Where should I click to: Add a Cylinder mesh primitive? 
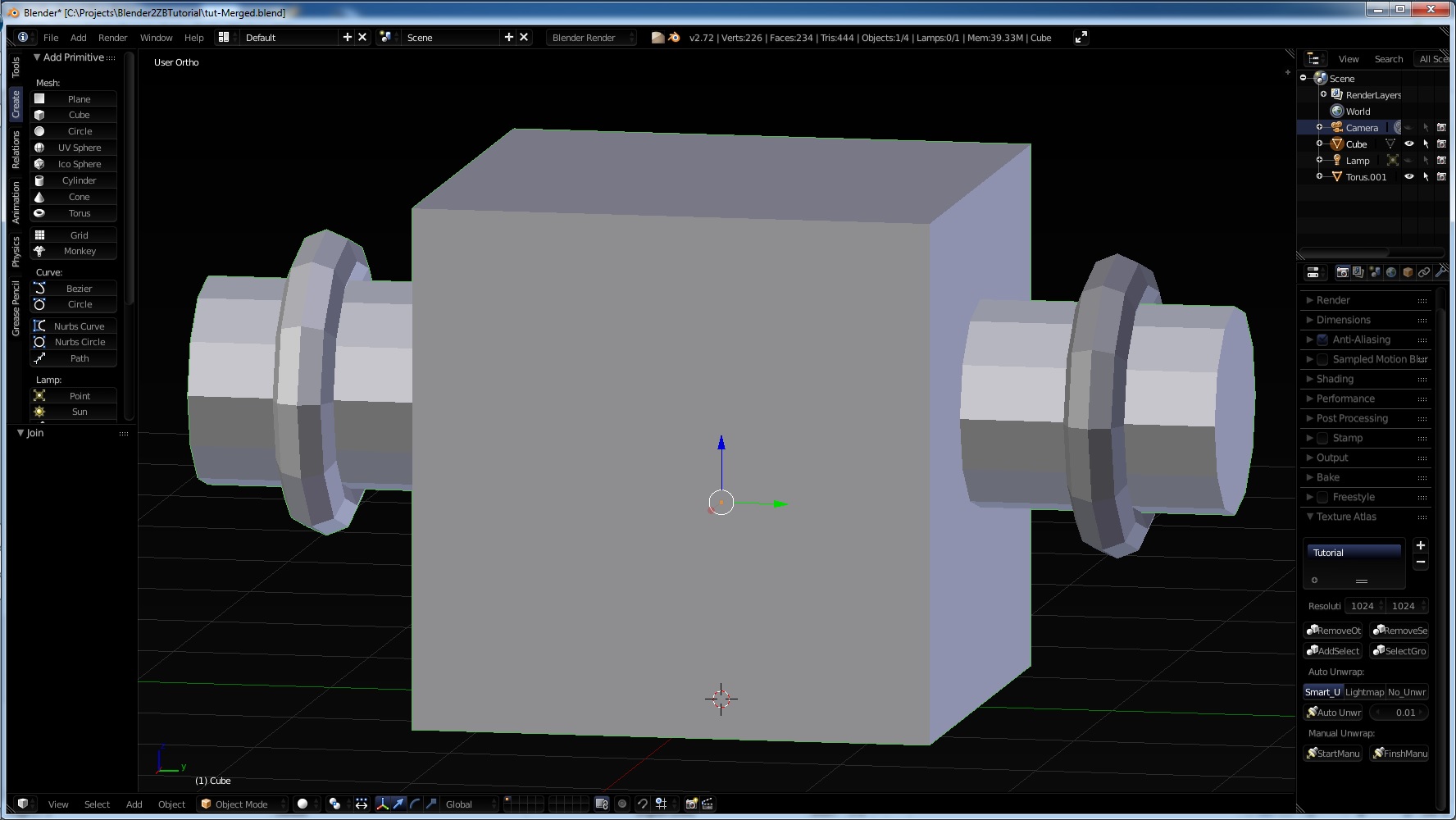pyautogui.click(x=74, y=180)
